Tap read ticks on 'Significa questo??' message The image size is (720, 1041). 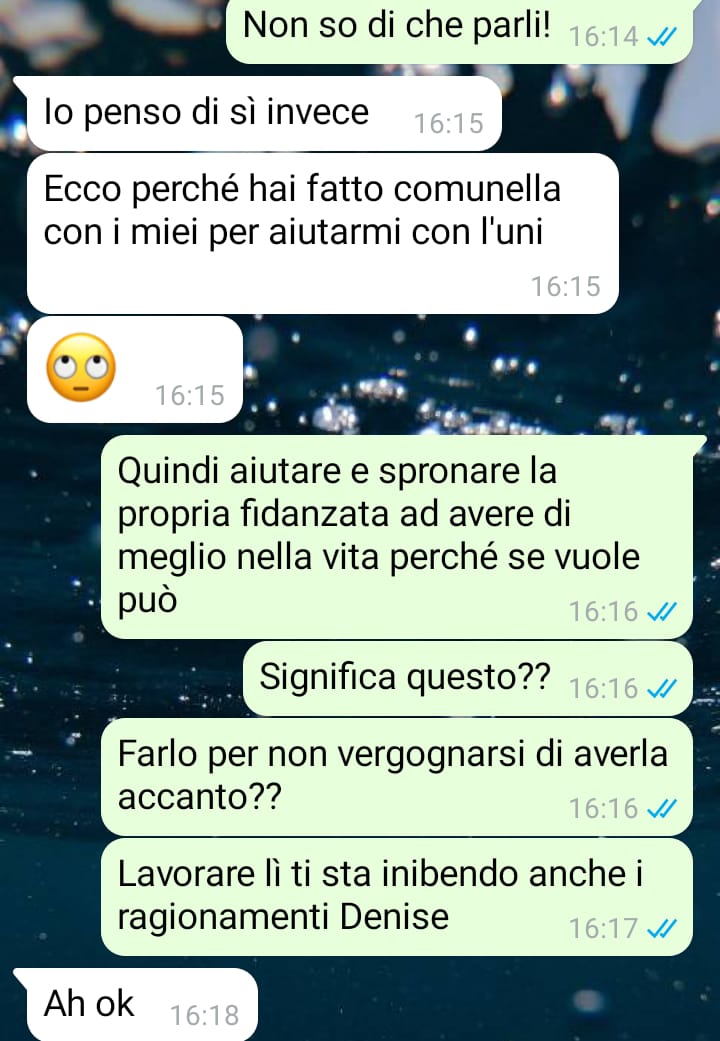pyautogui.click(x=662, y=688)
